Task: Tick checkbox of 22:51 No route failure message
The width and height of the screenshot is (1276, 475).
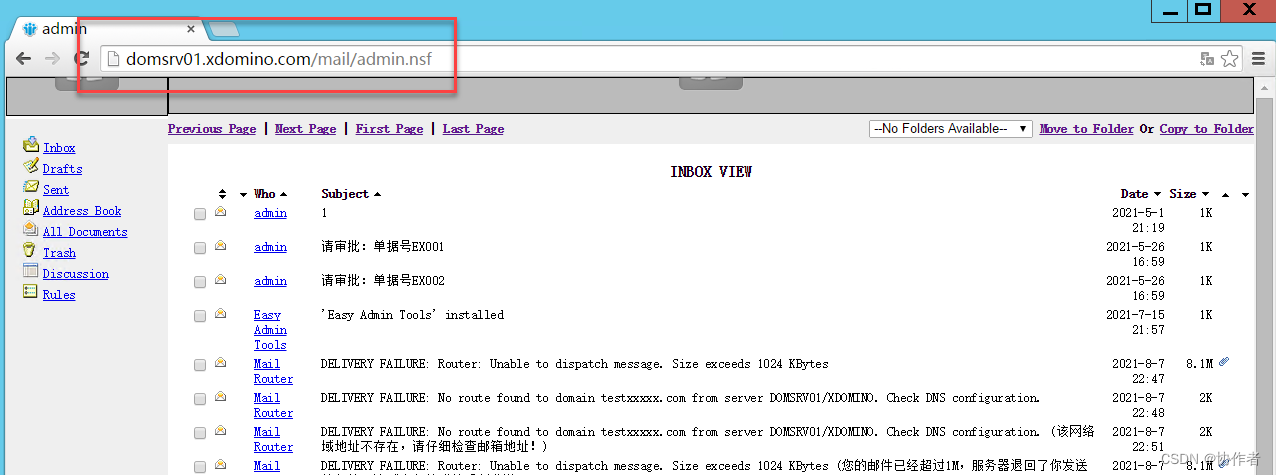Action: point(200,433)
